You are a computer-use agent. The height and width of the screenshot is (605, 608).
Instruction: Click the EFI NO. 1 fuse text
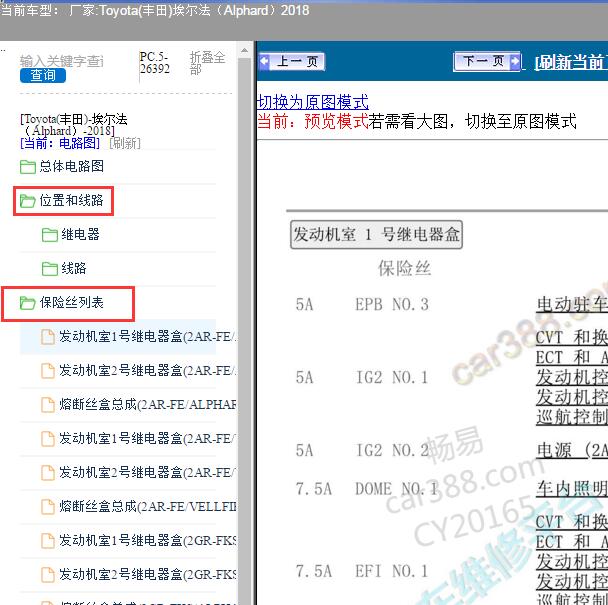(x=392, y=571)
